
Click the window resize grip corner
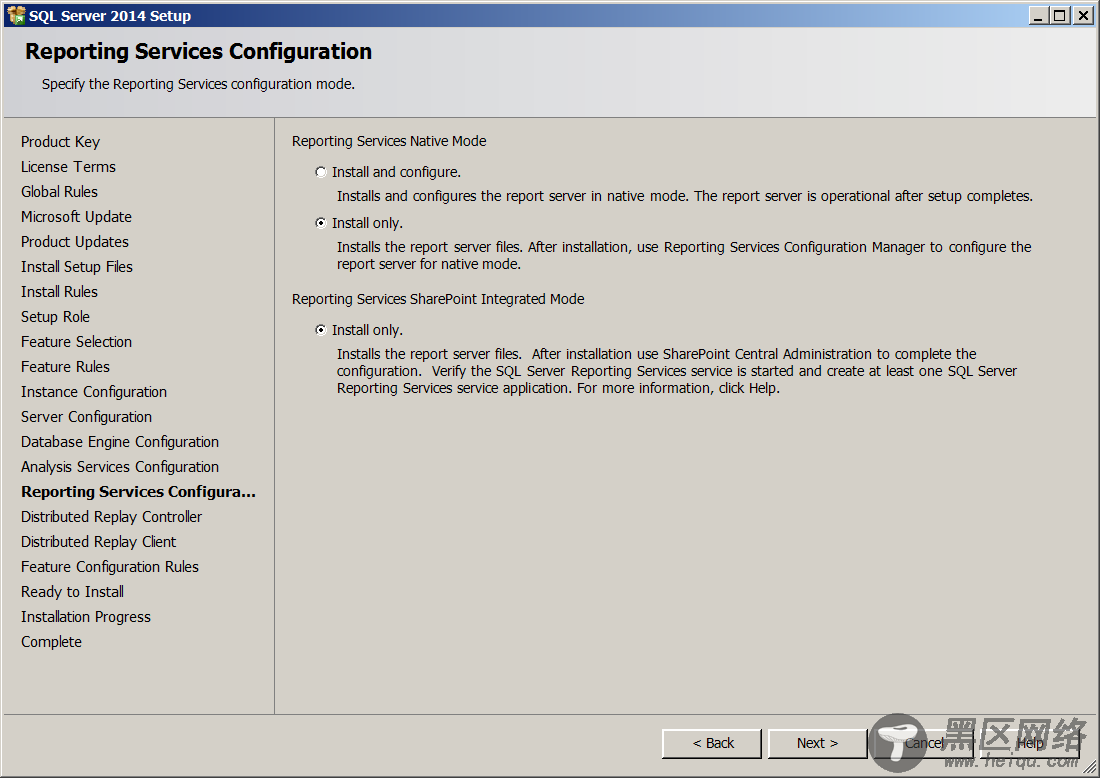(x=1089, y=768)
